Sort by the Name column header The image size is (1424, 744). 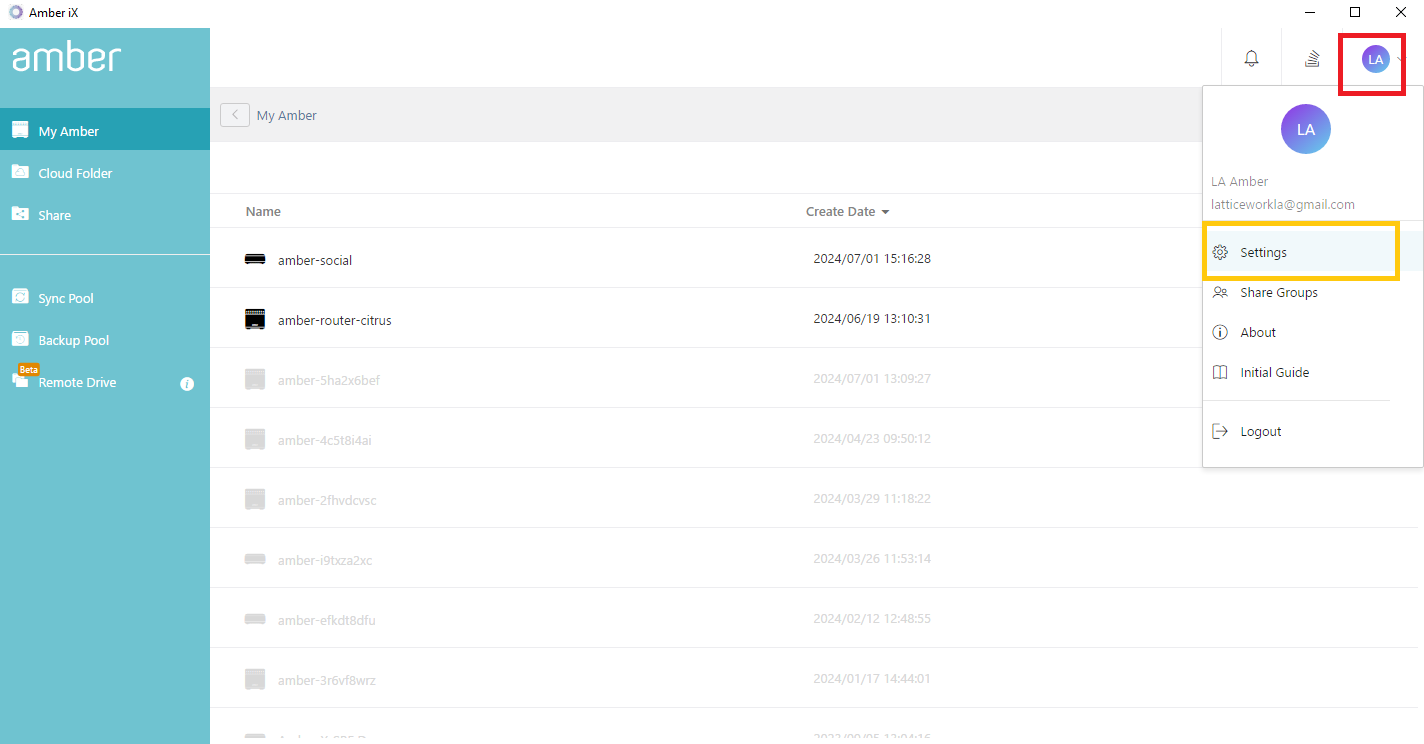click(x=263, y=212)
